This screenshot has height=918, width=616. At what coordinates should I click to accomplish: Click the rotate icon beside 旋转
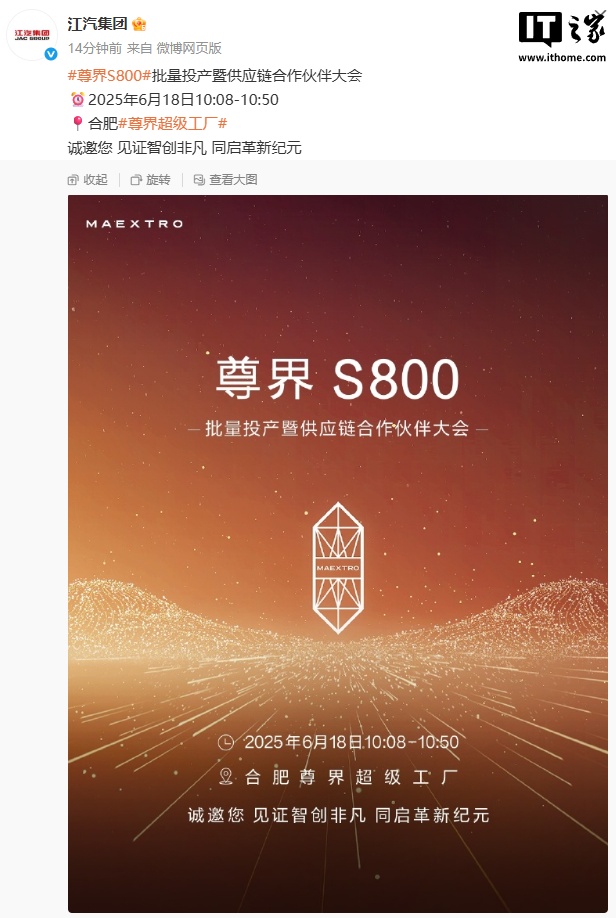pos(136,180)
